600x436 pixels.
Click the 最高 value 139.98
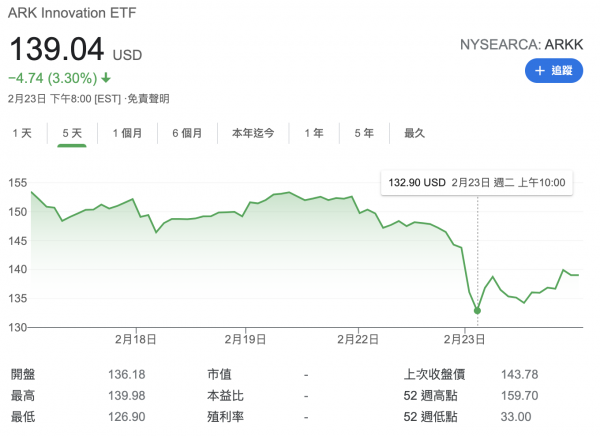point(127,395)
